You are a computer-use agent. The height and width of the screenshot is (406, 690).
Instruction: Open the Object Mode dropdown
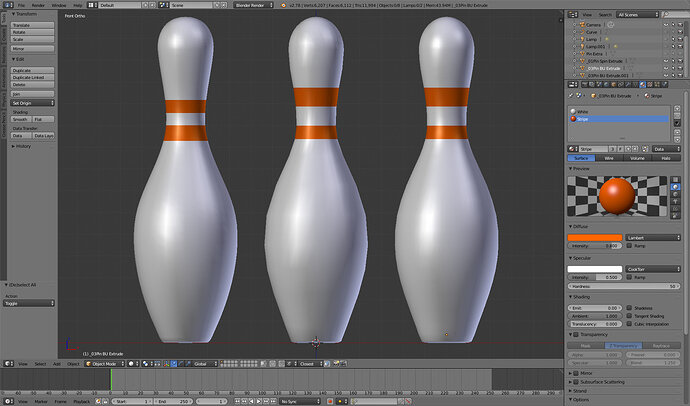point(105,364)
